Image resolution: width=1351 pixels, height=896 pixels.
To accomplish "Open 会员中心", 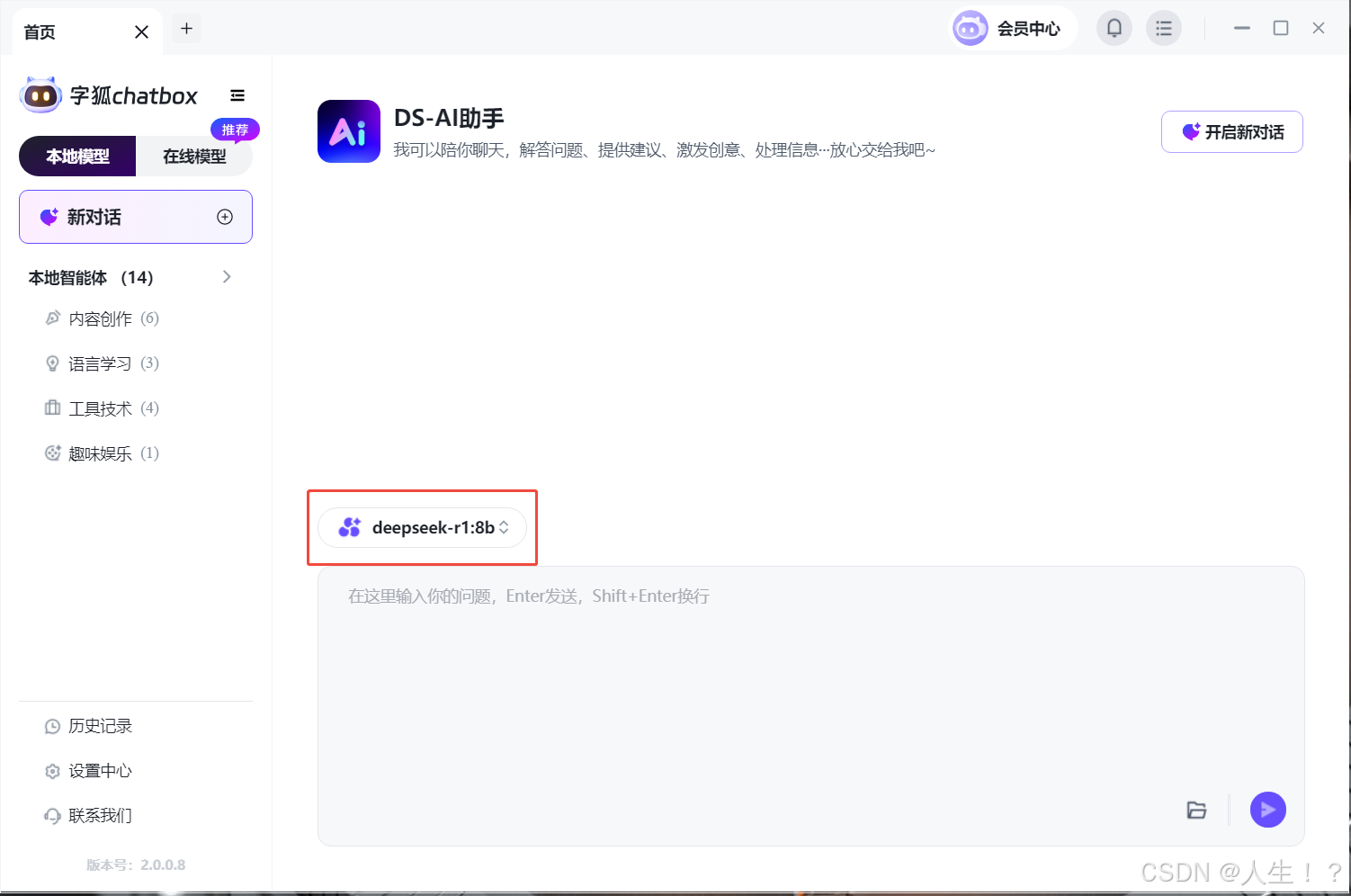I will click(1015, 29).
